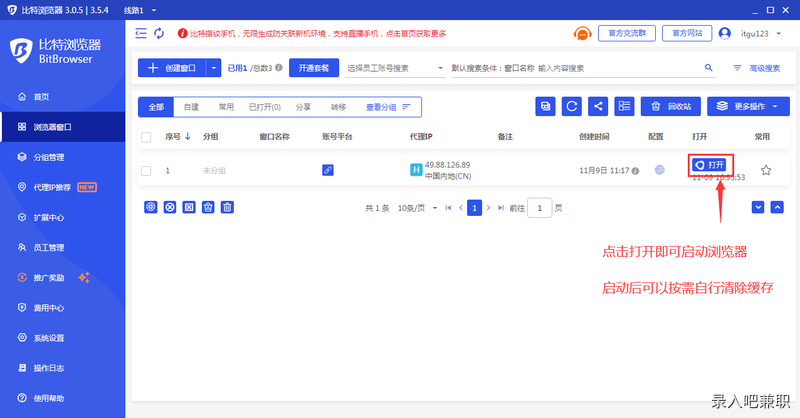Image resolution: width=800 pixels, height=418 pixels.
Task: Open 分组管理 in sidebar
Action: [x=62, y=157]
